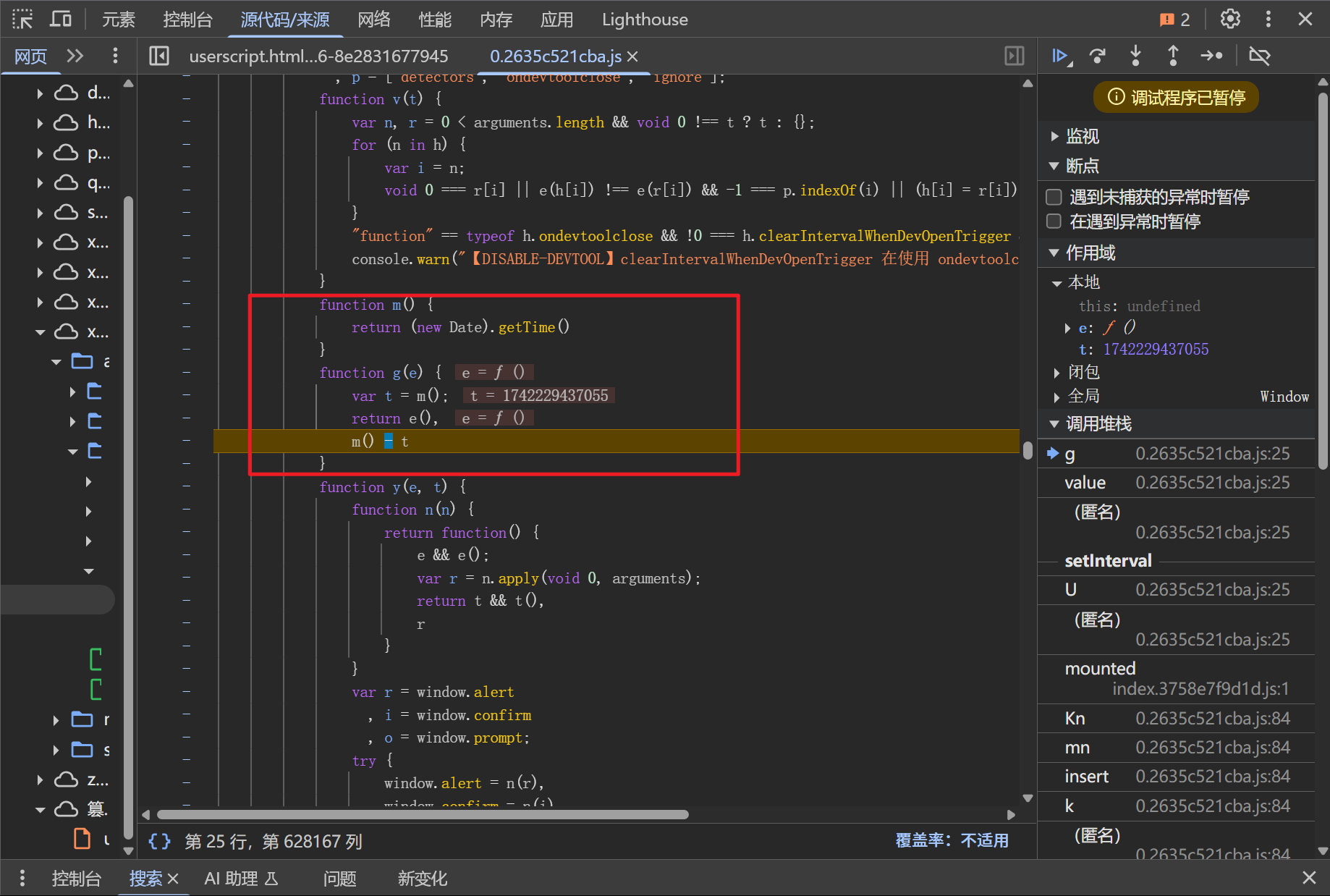This screenshot has height=896, width=1330.
Task: Pretty-print the source with braces icon
Action: [x=159, y=841]
